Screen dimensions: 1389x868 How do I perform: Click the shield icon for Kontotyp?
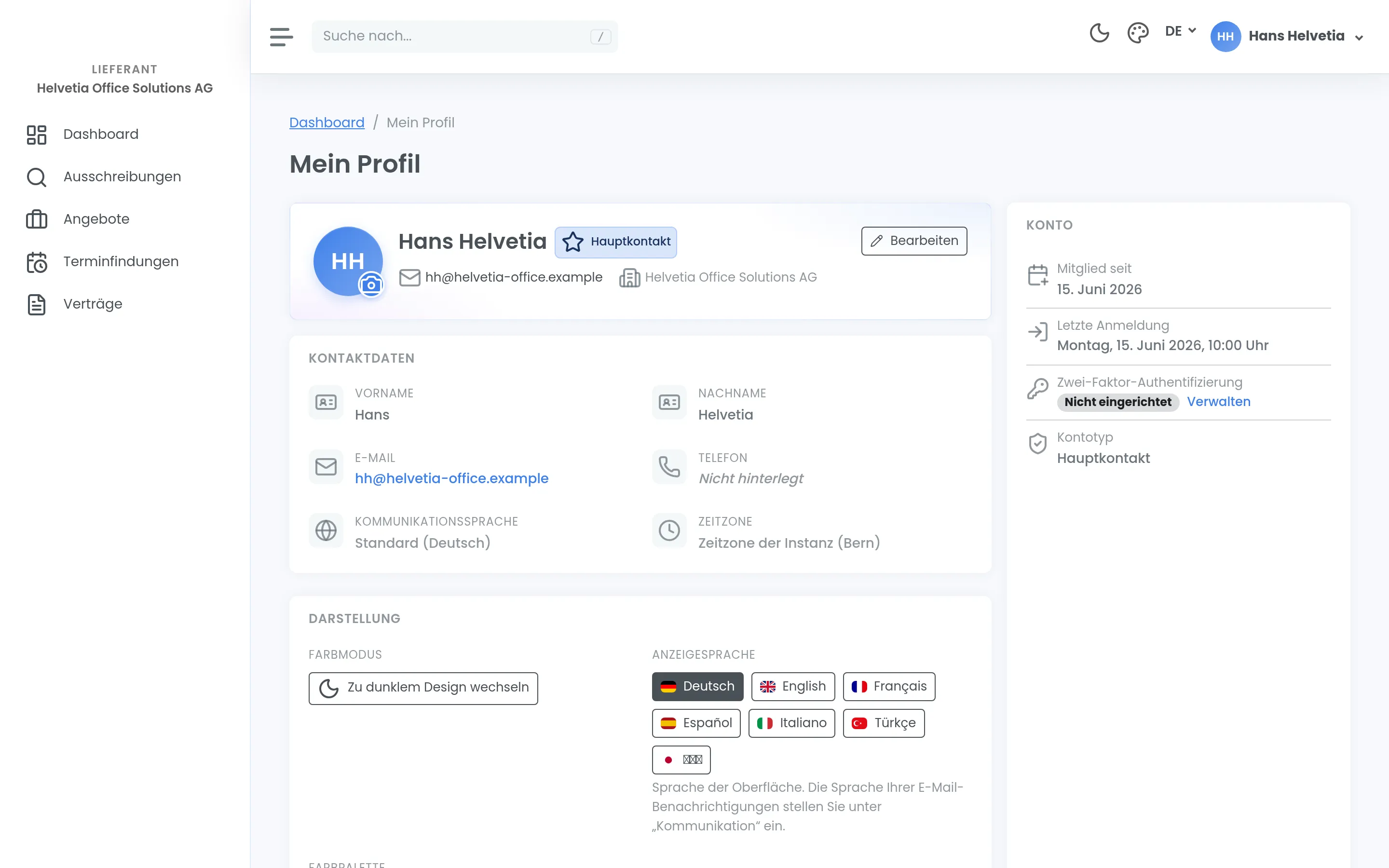pyautogui.click(x=1038, y=444)
